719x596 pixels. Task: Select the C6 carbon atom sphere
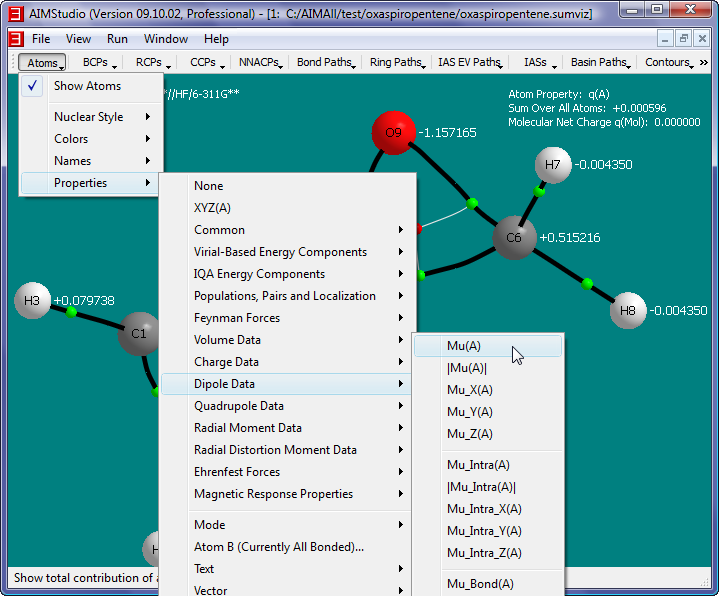click(x=514, y=238)
